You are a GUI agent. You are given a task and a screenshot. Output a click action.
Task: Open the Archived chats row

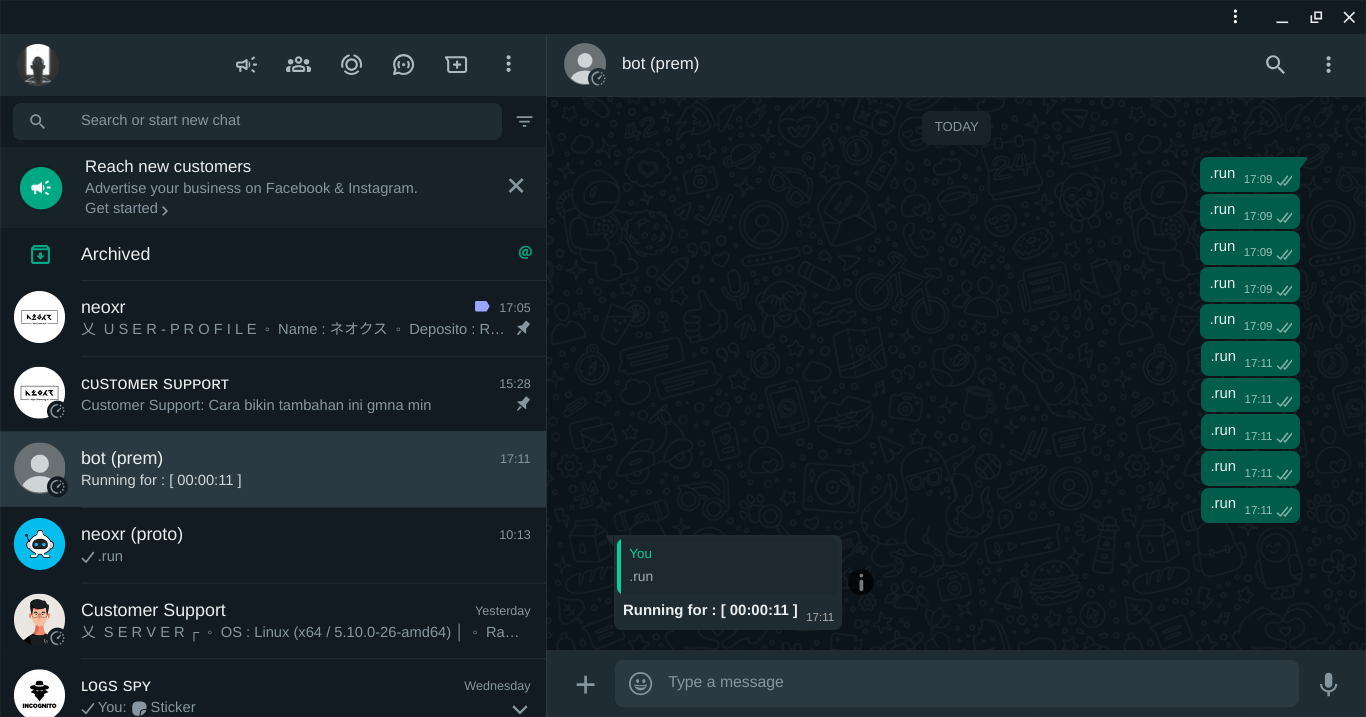coord(273,254)
